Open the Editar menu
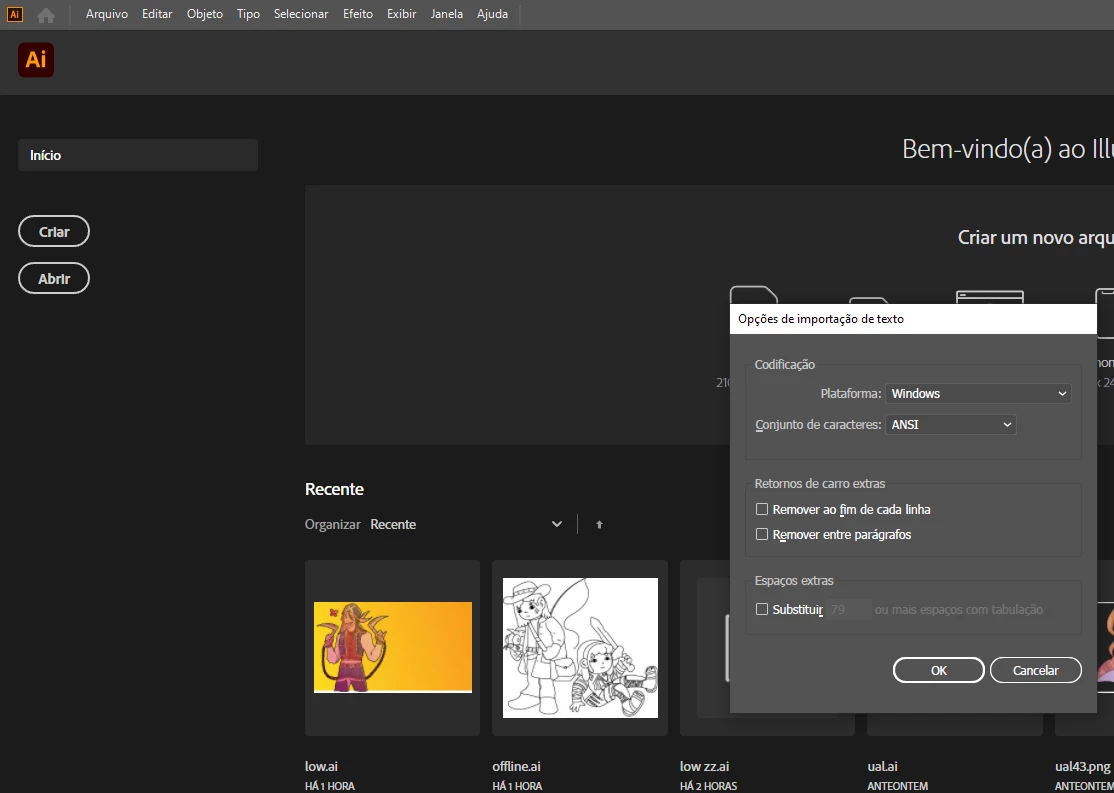Image resolution: width=1114 pixels, height=793 pixels. click(x=157, y=14)
